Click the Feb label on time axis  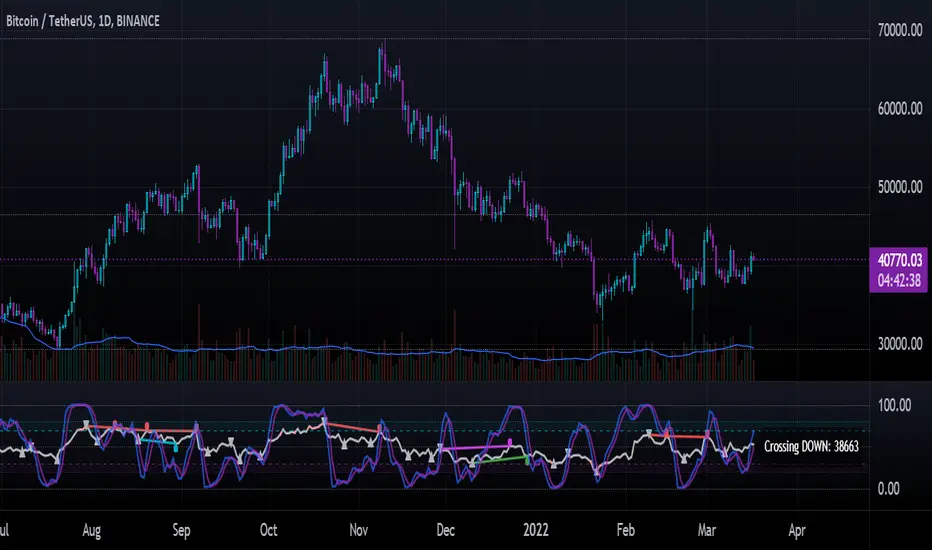tap(625, 530)
